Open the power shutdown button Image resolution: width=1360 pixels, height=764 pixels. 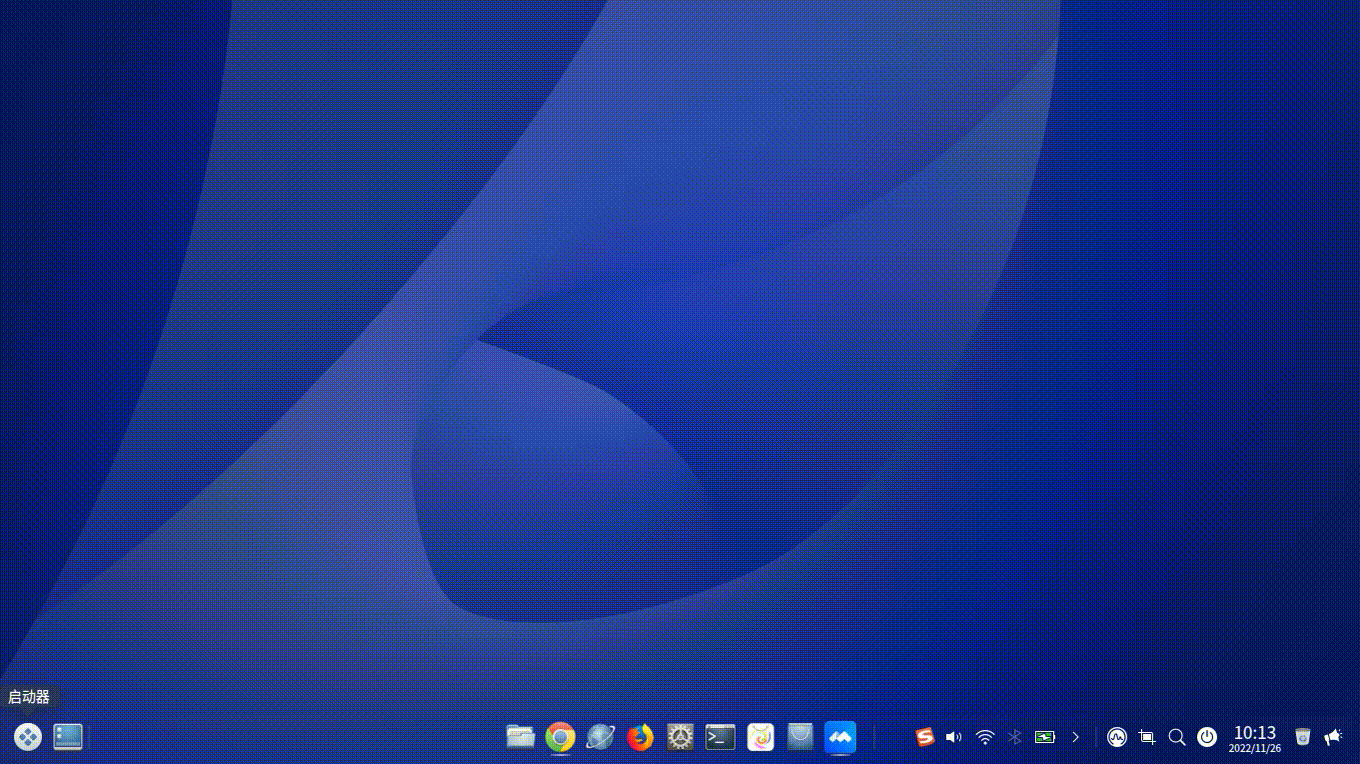point(1207,737)
